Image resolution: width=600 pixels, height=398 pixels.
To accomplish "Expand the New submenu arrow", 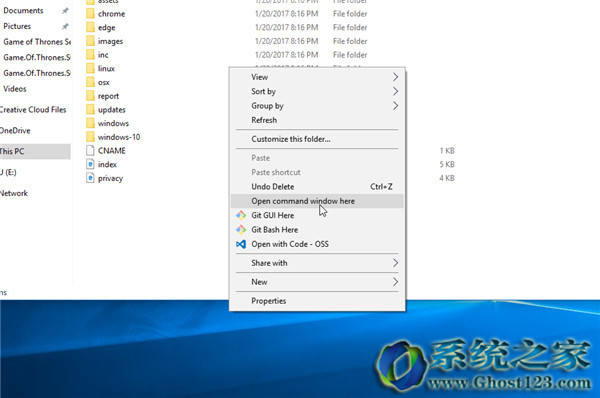I will click(395, 282).
